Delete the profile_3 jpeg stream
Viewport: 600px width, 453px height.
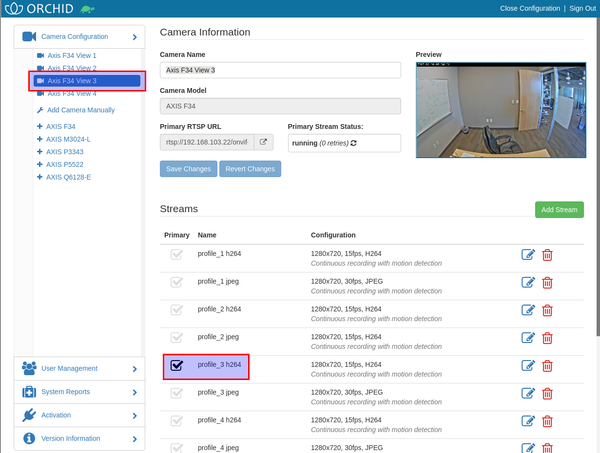547,394
